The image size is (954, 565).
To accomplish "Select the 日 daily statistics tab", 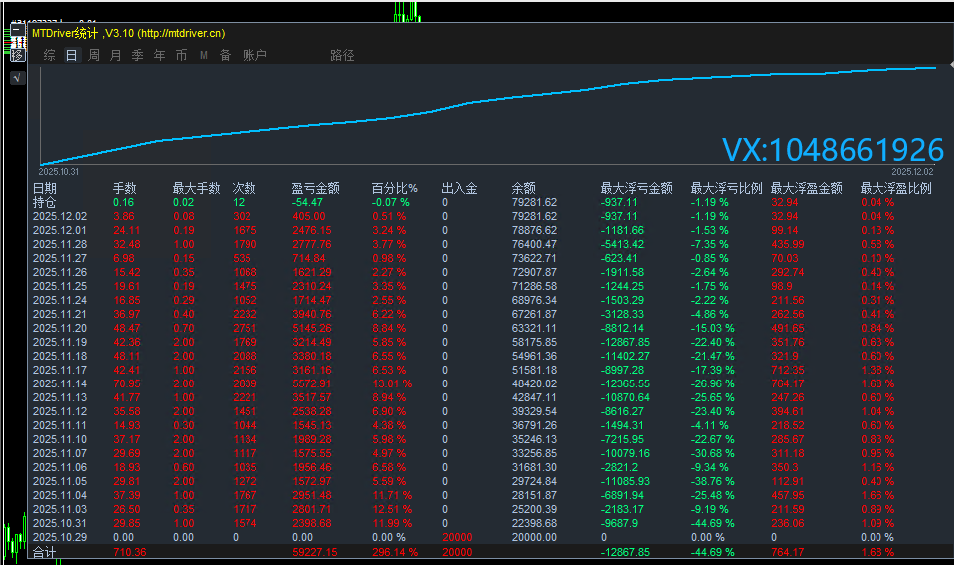I will pos(71,55).
